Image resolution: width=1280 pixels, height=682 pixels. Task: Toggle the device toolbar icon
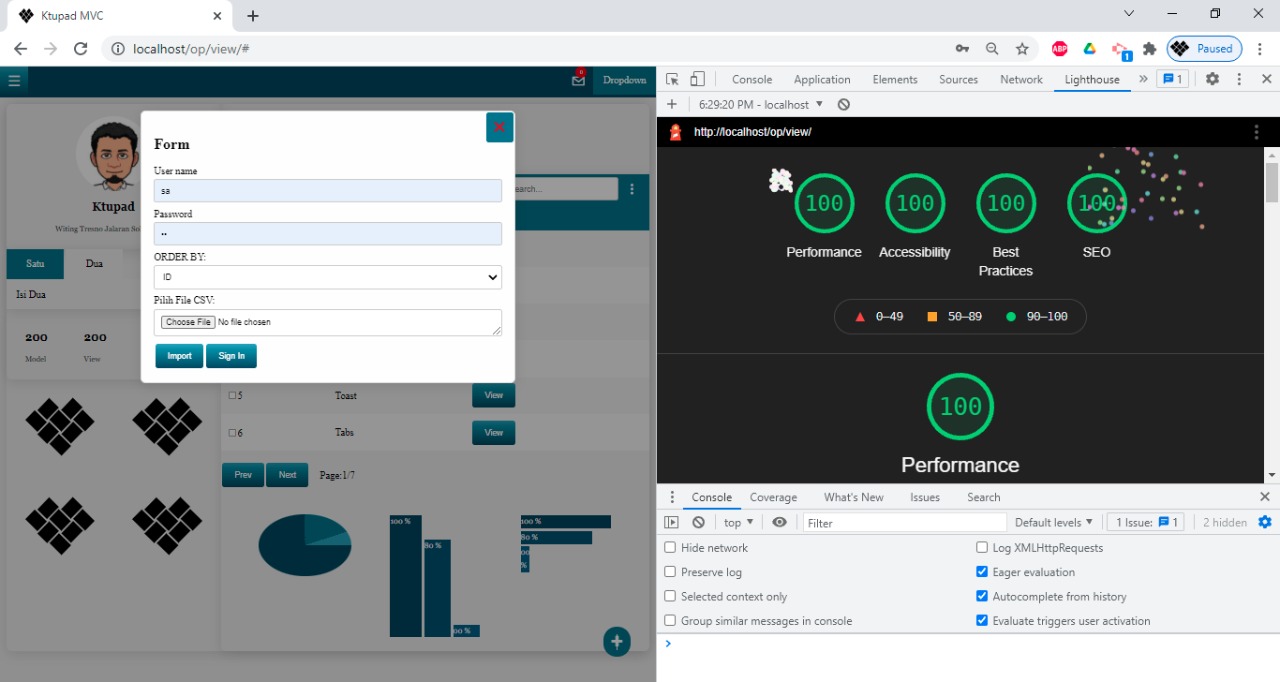(697, 79)
